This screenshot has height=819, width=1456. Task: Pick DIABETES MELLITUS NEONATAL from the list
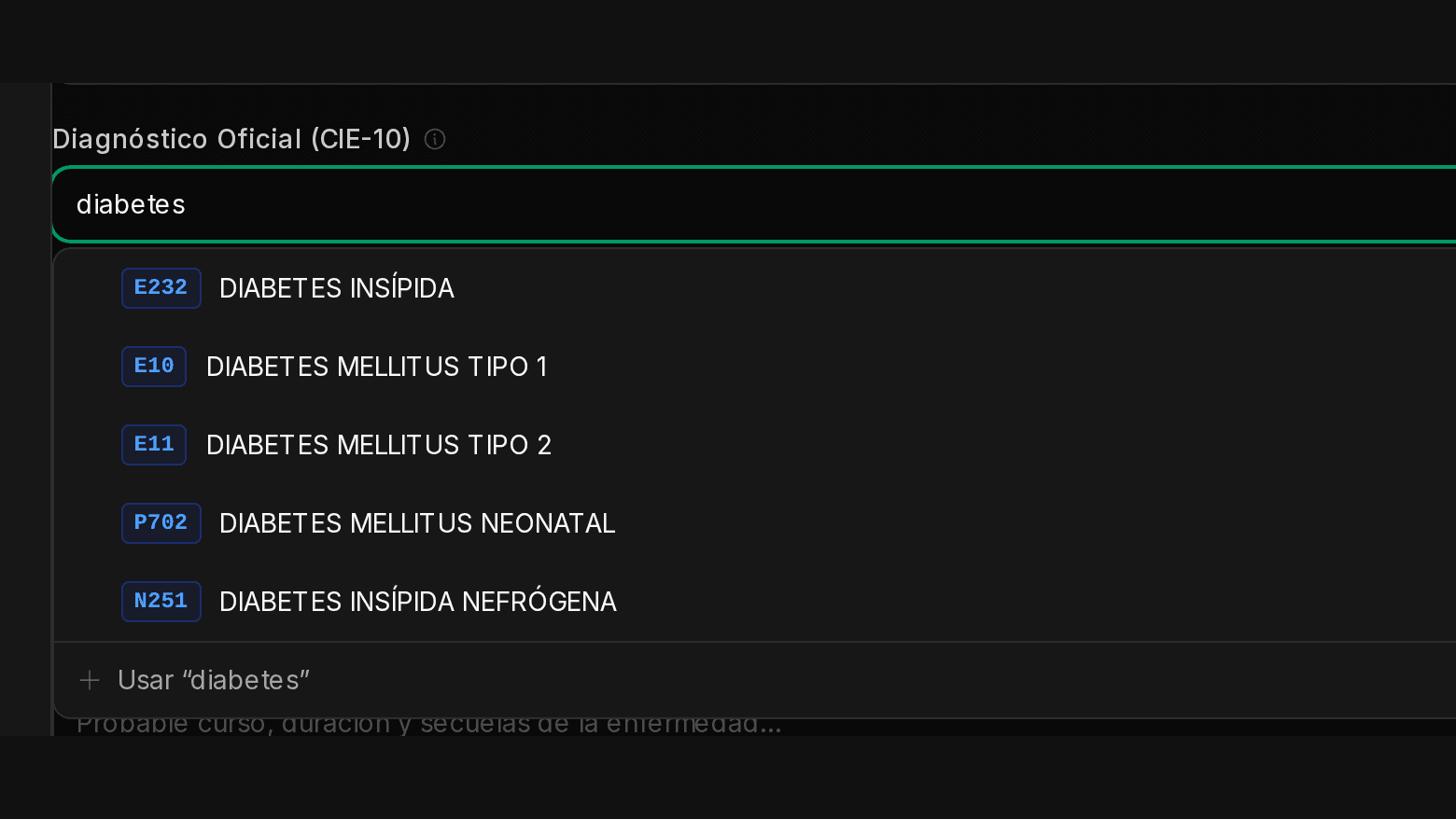pyautogui.click(x=756, y=522)
